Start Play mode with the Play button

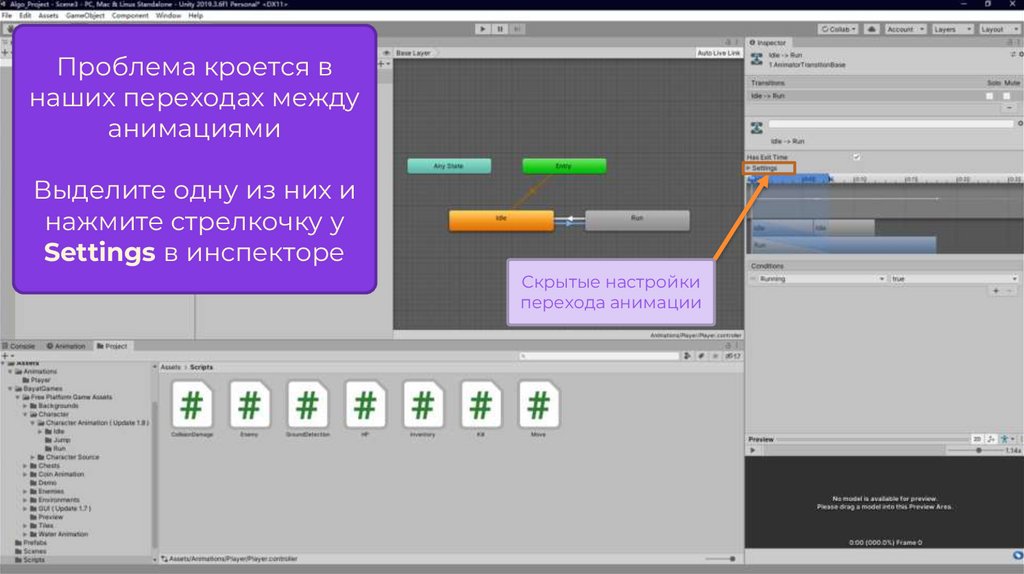(483, 29)
